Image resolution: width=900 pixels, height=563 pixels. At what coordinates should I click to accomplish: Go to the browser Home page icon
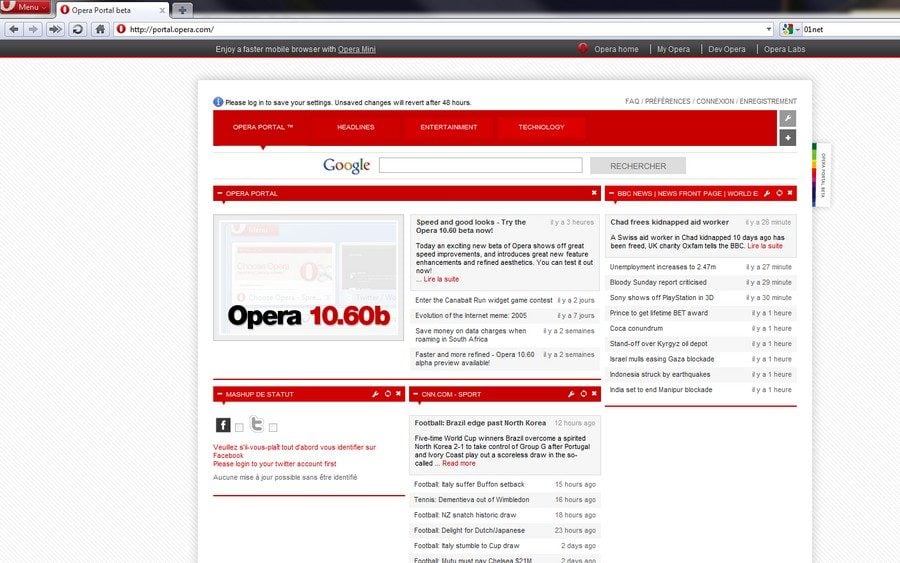click(100, 29)
